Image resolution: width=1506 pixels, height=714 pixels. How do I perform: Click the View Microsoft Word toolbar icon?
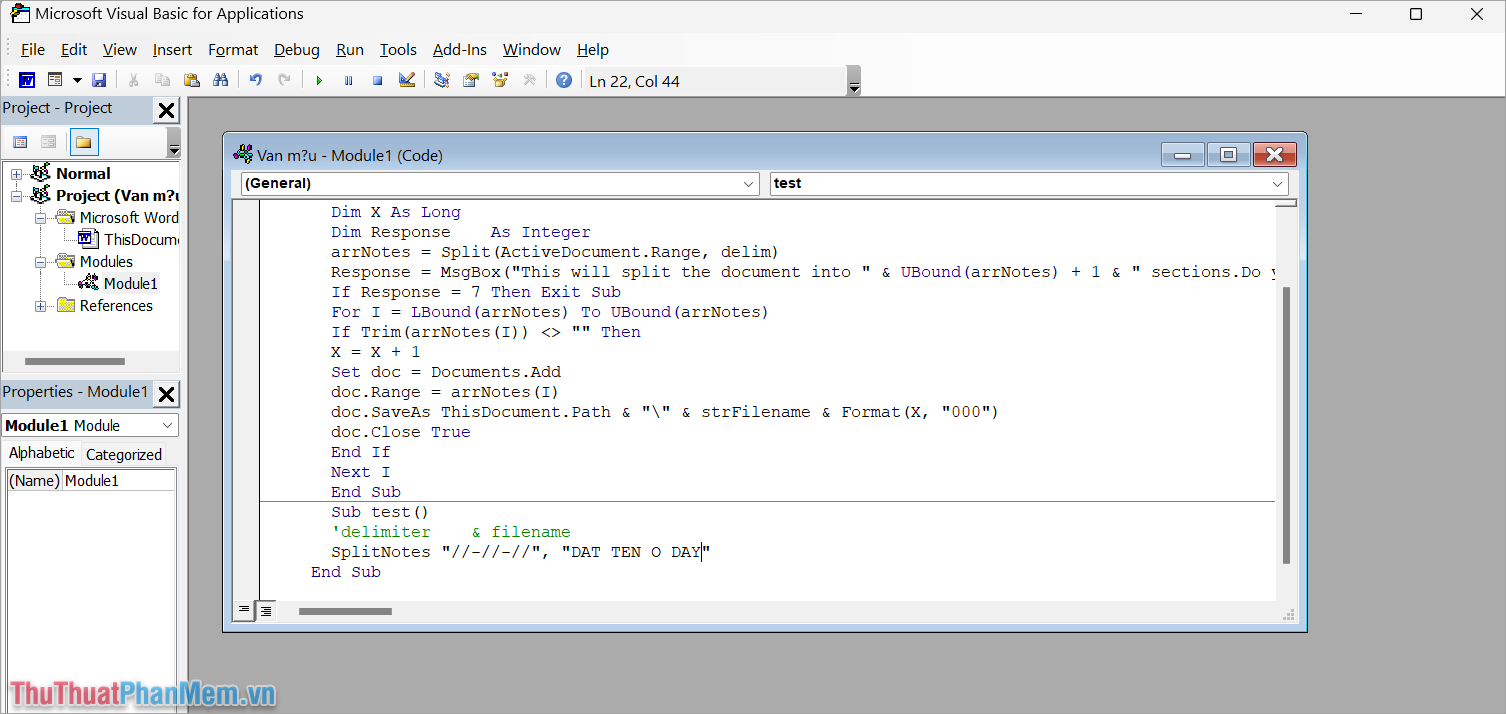(x=27, y=81)
